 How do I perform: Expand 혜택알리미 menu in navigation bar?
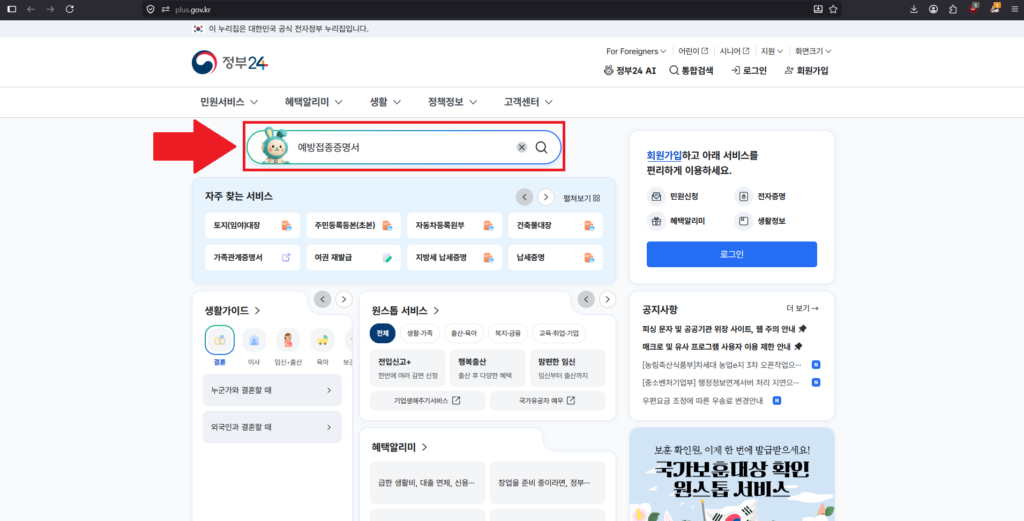tap(315, 102)
